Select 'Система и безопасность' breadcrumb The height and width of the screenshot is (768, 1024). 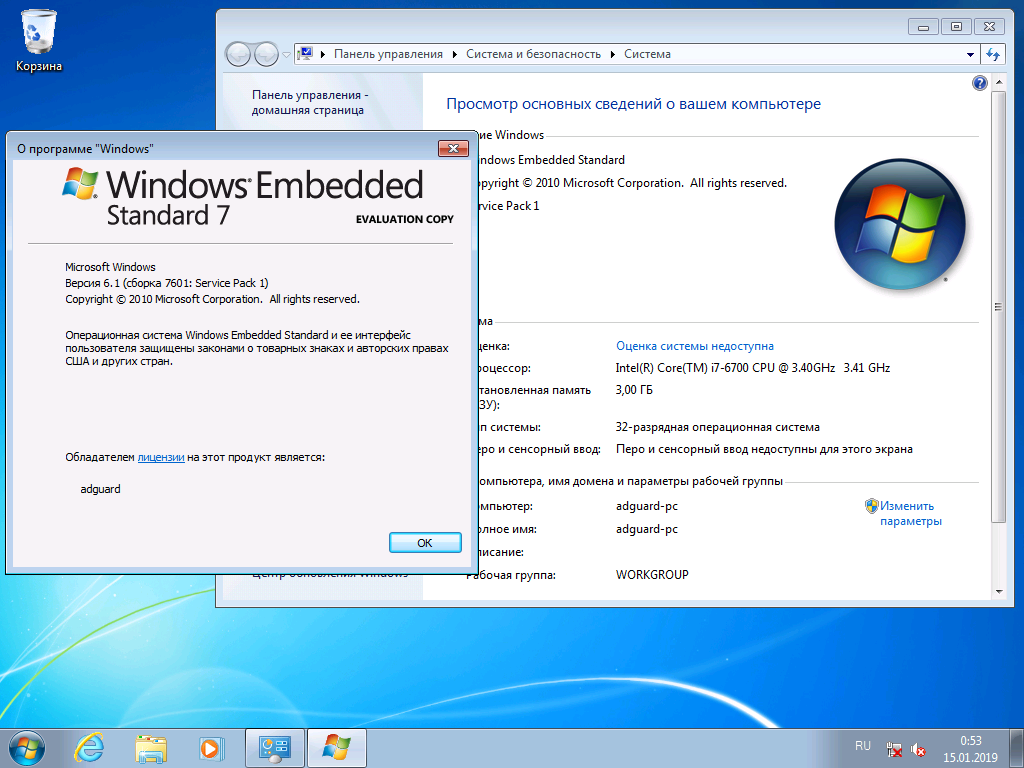[x=534, y=54]
